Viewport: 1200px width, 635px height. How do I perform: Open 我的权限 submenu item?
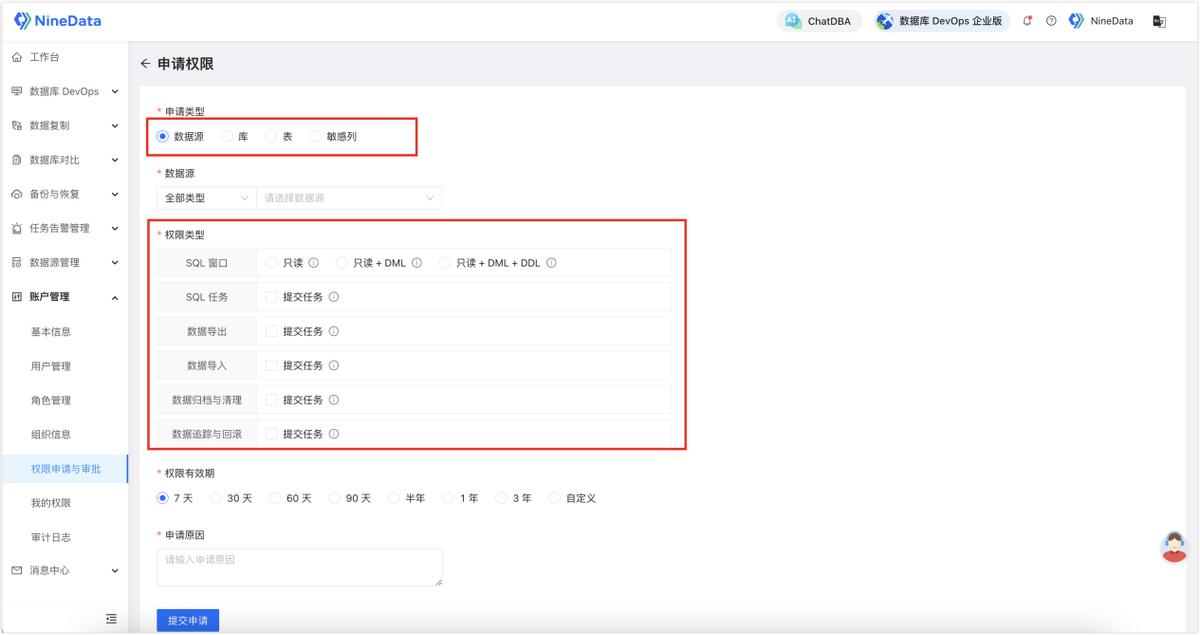pos(51,503)
